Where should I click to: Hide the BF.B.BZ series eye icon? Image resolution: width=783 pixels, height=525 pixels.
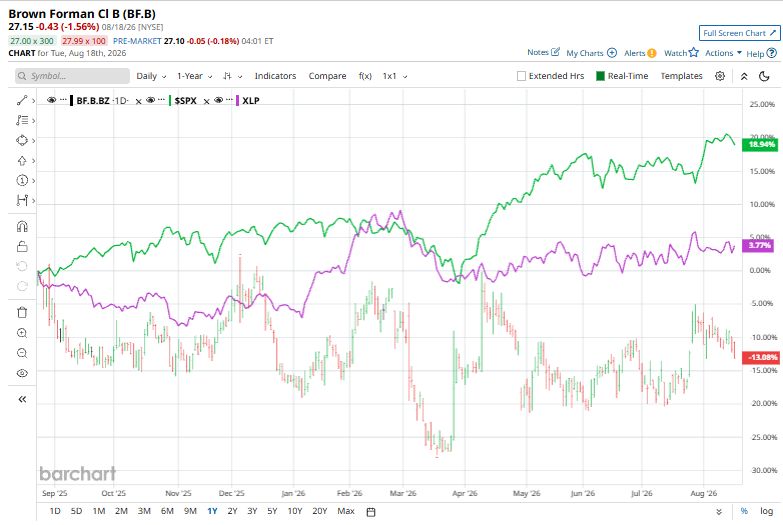[51, 100]
